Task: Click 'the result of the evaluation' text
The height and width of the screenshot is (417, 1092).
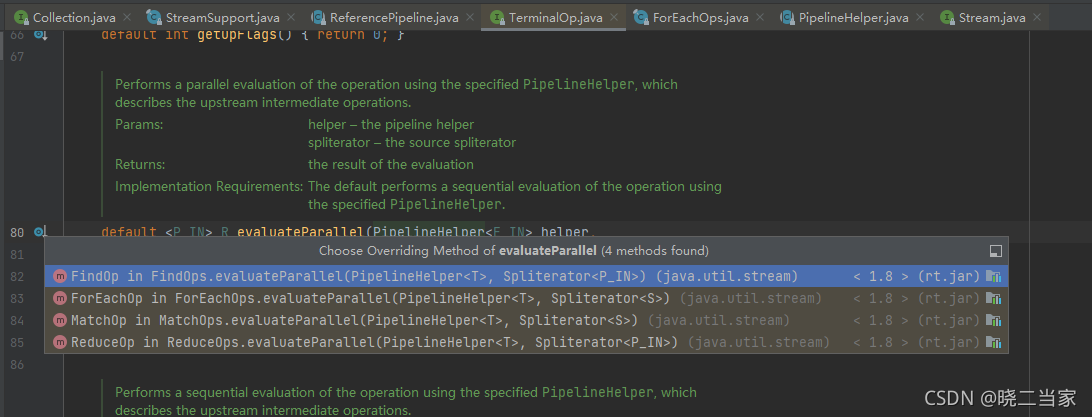Action: pyautogui.click(x=391, y=165)
